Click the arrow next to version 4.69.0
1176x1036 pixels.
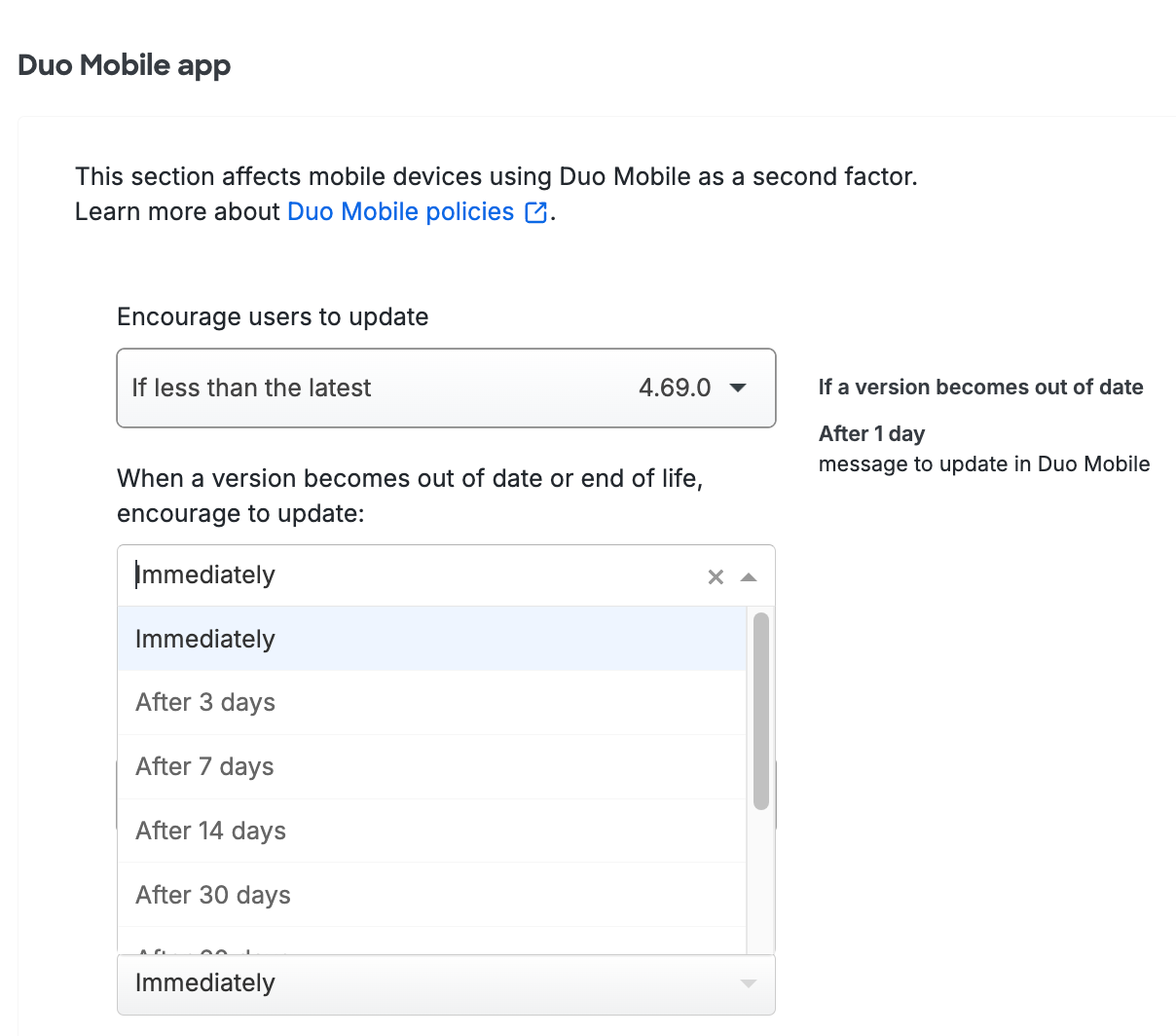tap(739, 388)
